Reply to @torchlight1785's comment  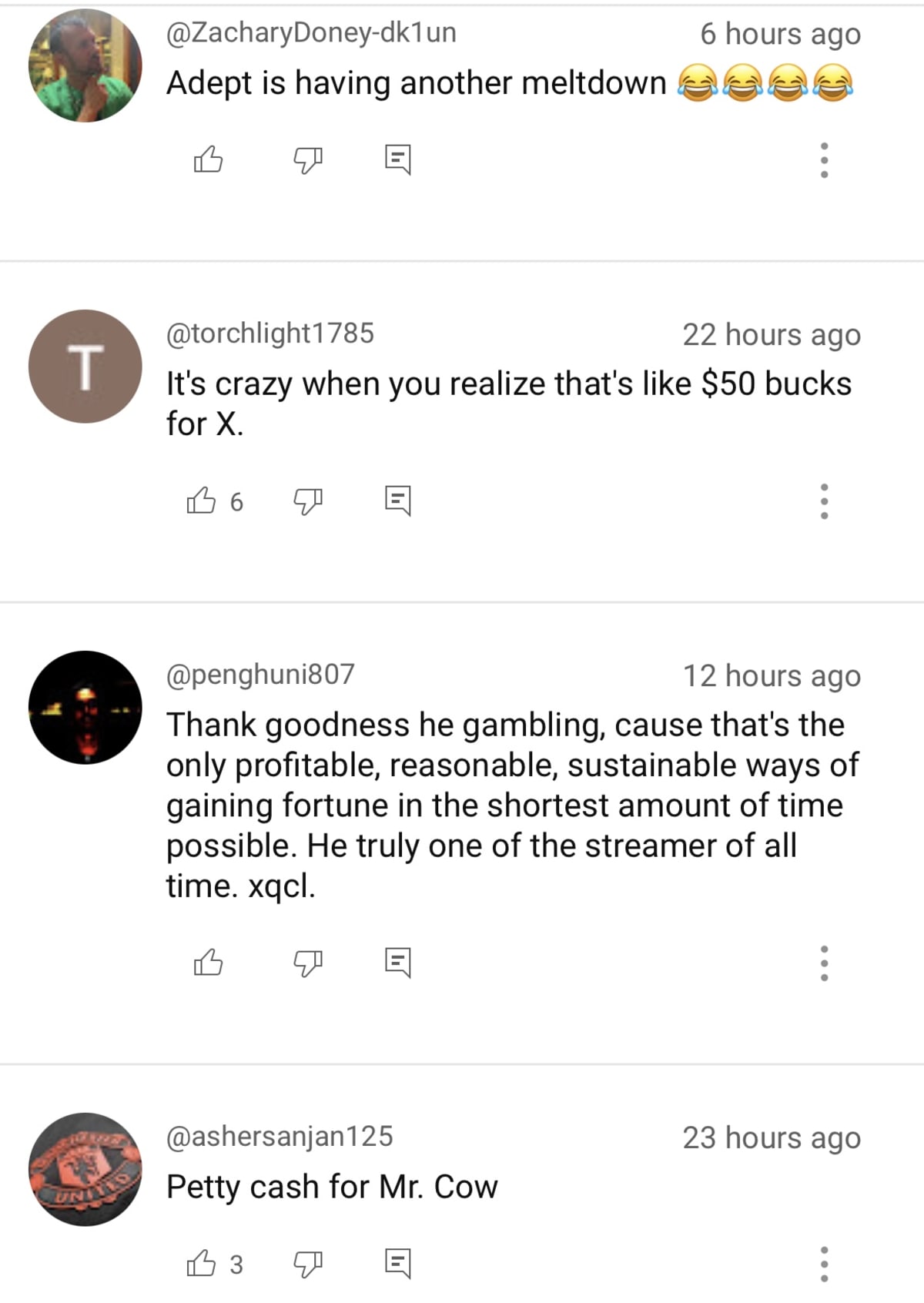point(398,501)
